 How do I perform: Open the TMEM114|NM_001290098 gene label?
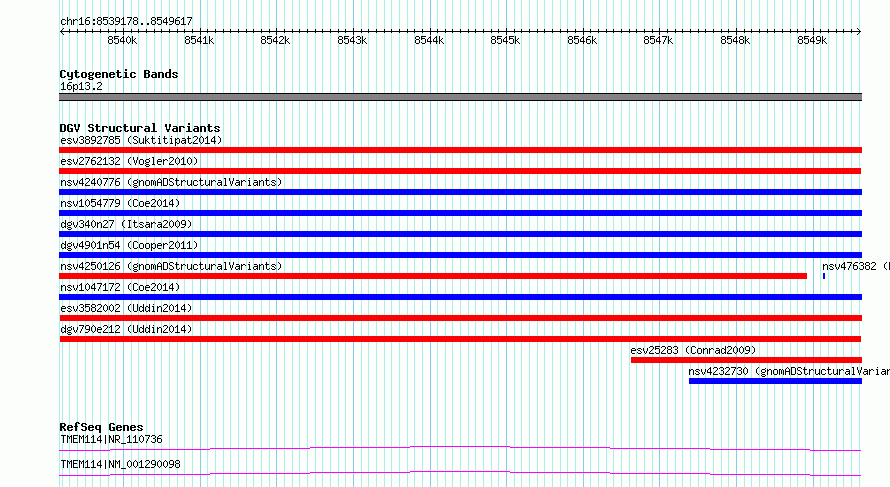(120, 464)
